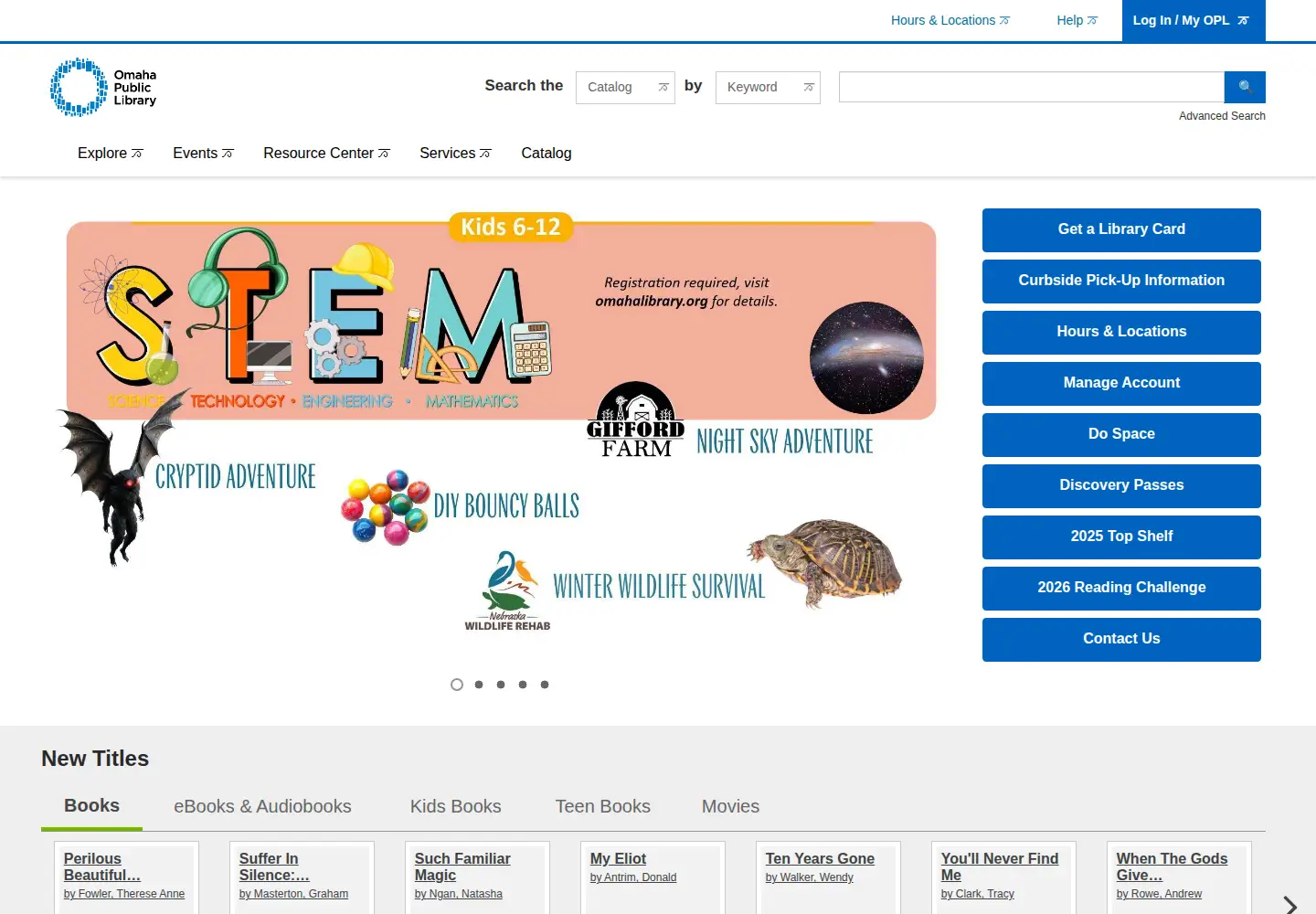1316x914 pixels.
Task: Open the book You'll Never Find Me
Action: (x=999, y=866)
